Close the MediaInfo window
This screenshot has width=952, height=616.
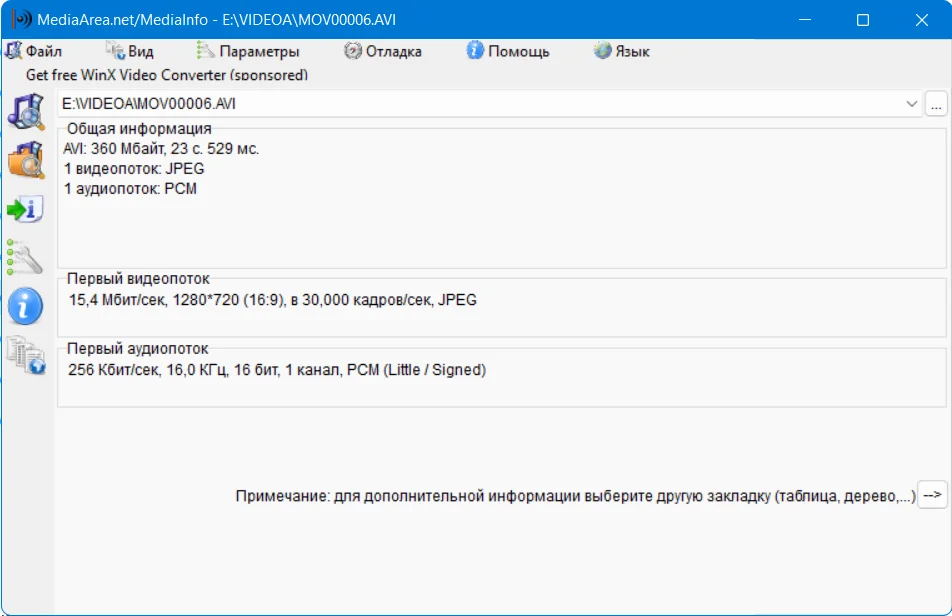point(921,19)
